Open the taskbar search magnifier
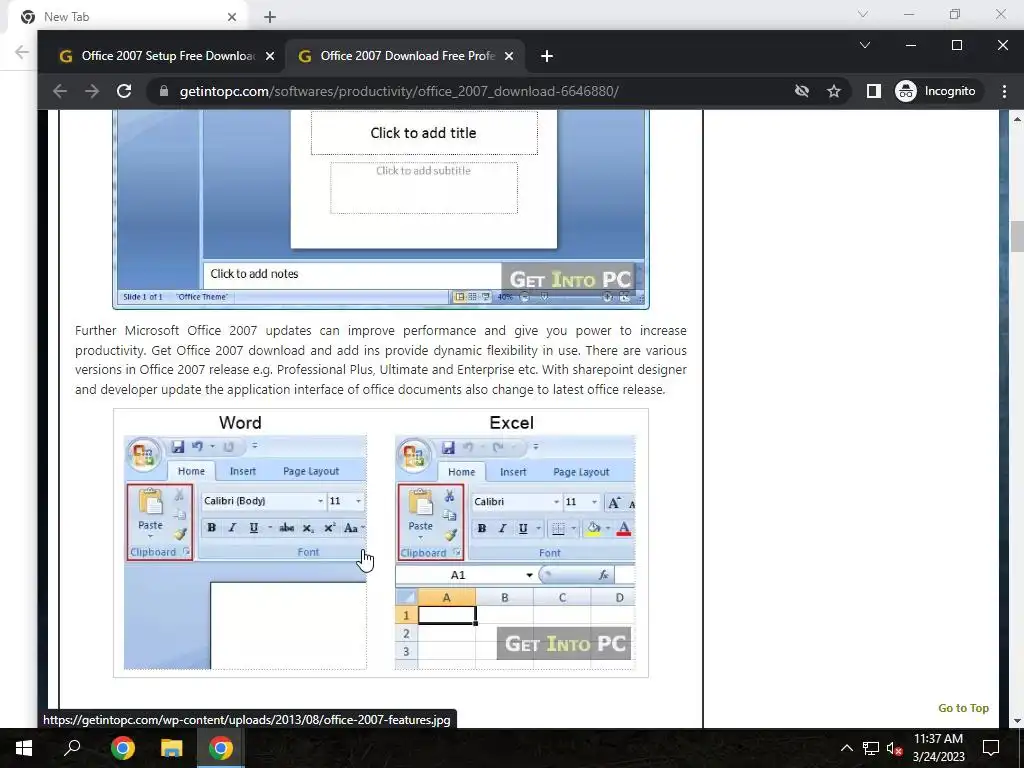 72,748
